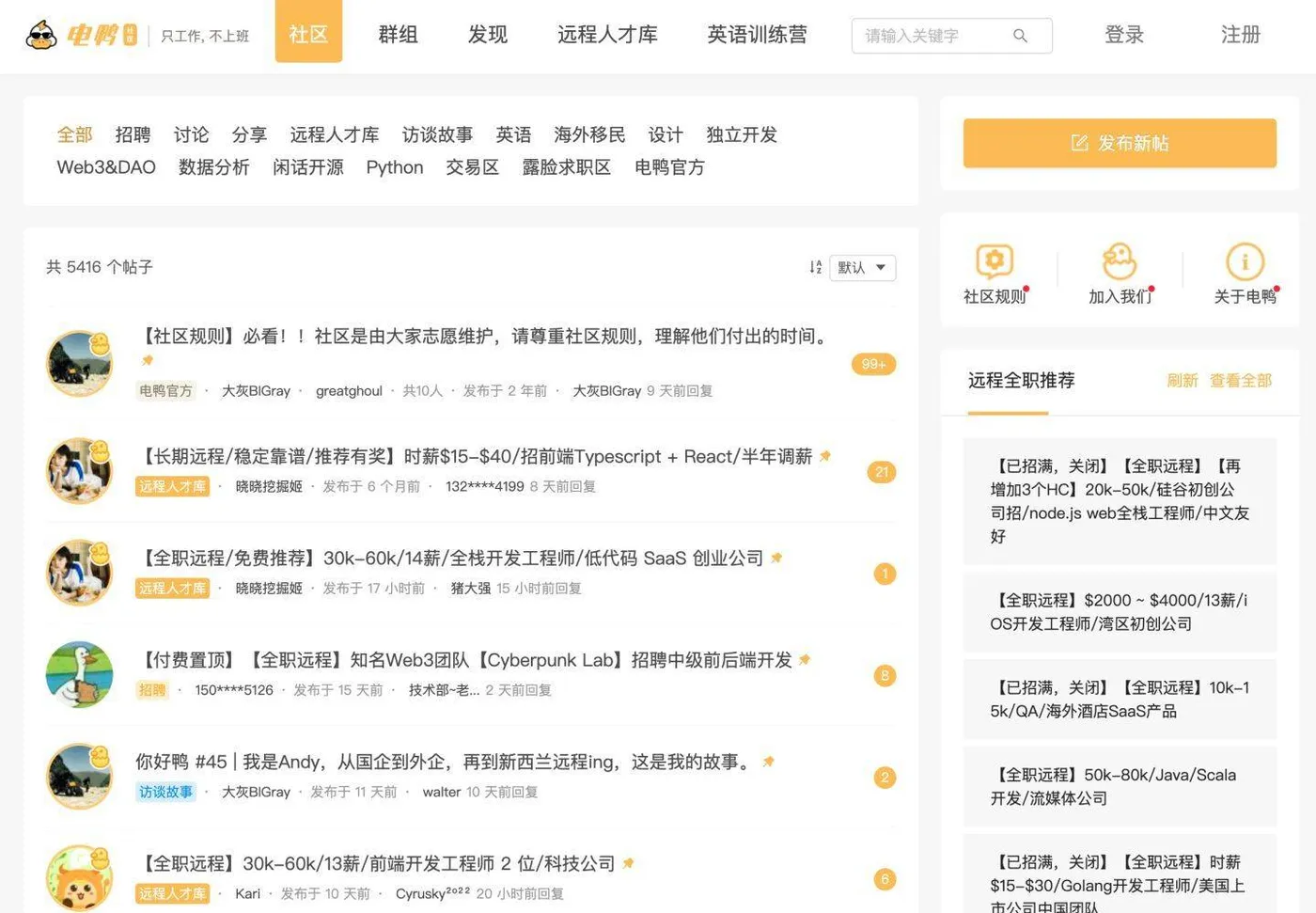The image size is (1316, 913).
Task: Filter posts by 闲话开源 category
Action: pos(308,167)
